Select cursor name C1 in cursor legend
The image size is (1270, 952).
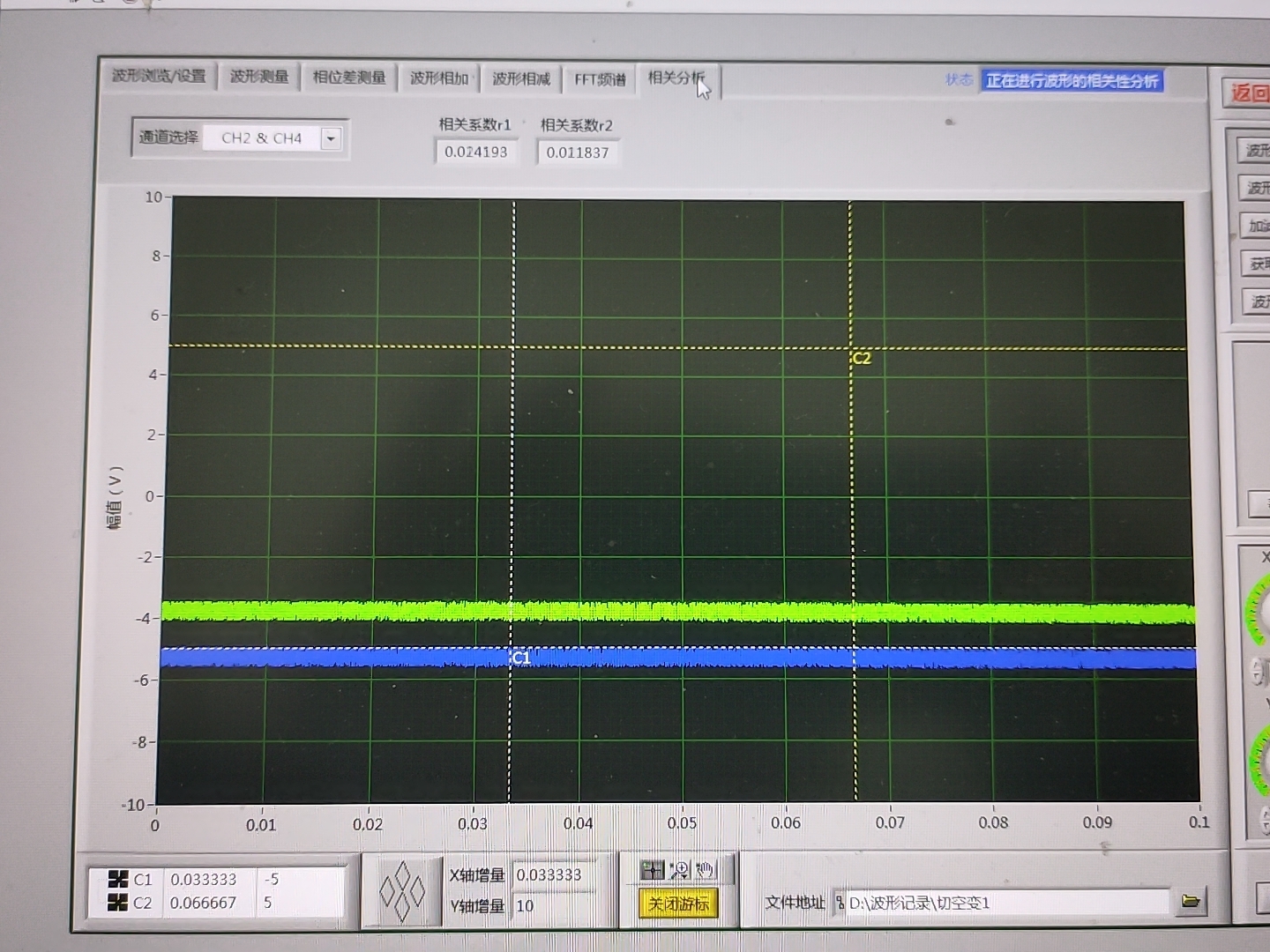pos(143,880)
